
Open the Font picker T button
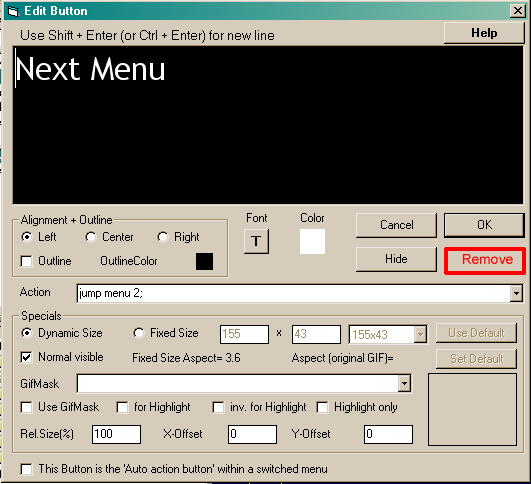coord(256,241)
